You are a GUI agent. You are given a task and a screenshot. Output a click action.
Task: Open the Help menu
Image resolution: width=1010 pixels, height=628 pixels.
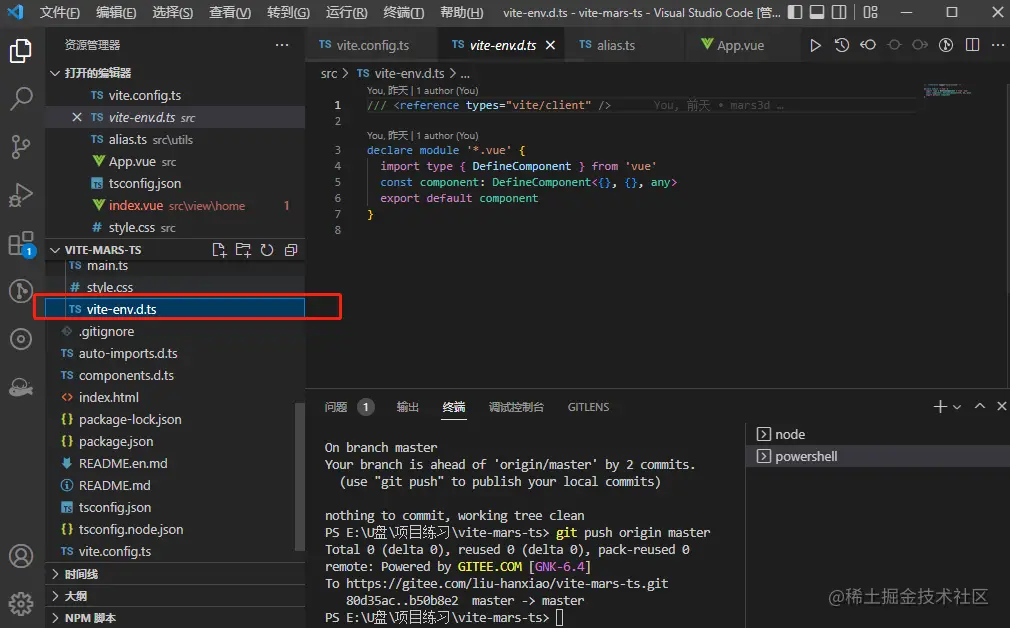tap(461, 12)
